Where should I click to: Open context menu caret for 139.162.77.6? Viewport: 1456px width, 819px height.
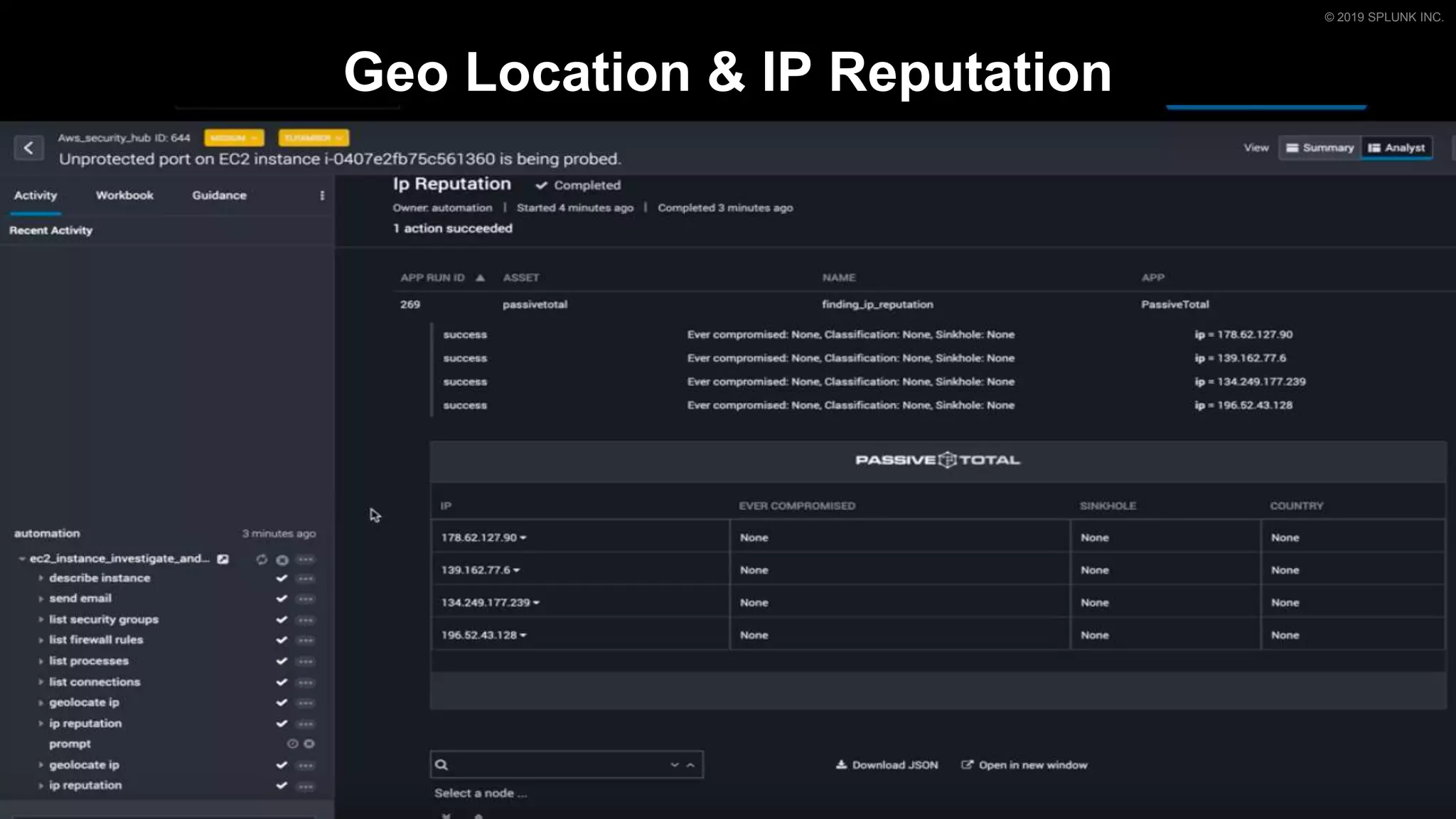[517, 570]
